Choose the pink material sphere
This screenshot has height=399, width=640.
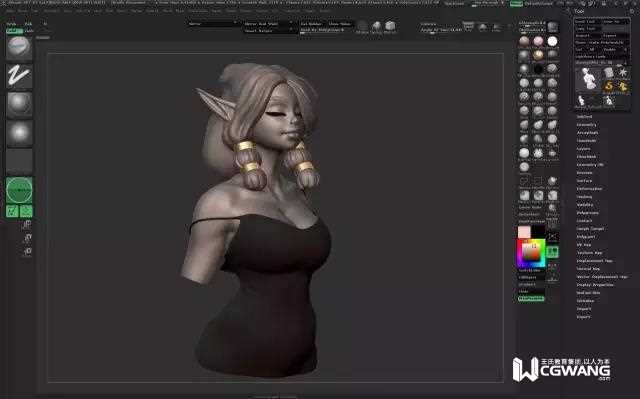[538, 41]
